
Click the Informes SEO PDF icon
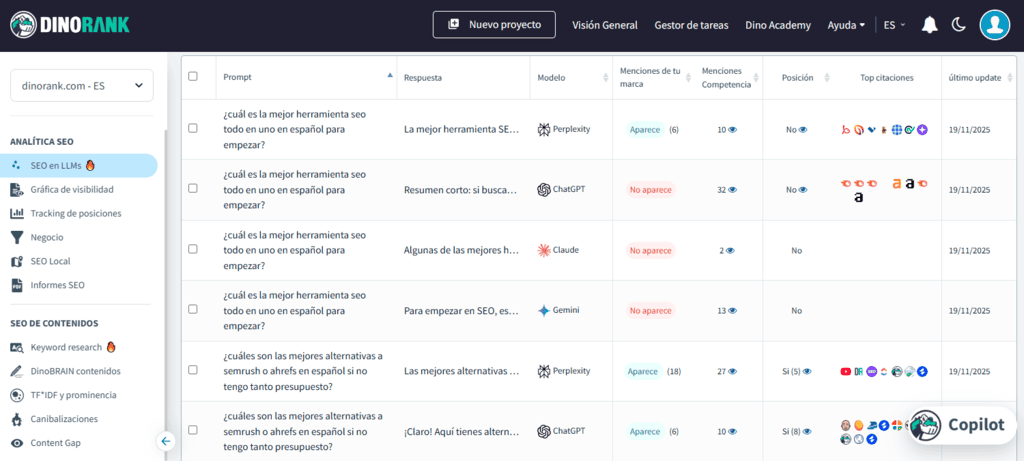click(x=17, y=285)
